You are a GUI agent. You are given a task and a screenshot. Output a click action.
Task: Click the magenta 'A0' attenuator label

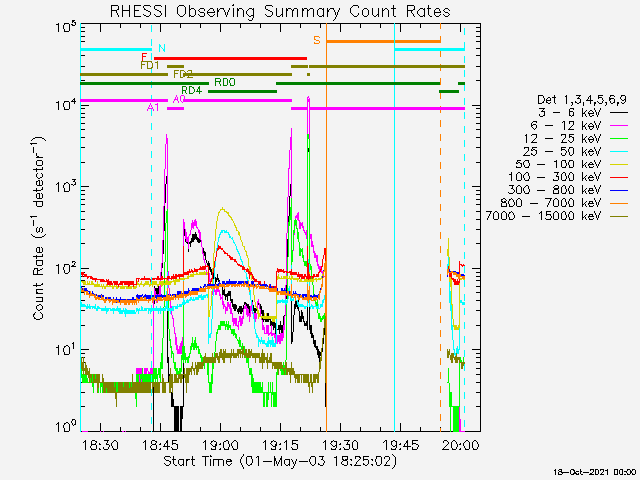coord(179,99)
